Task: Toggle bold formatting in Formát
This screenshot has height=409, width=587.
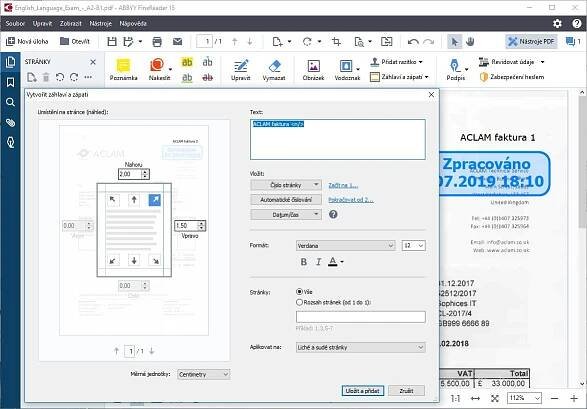Action: [304, 262]
